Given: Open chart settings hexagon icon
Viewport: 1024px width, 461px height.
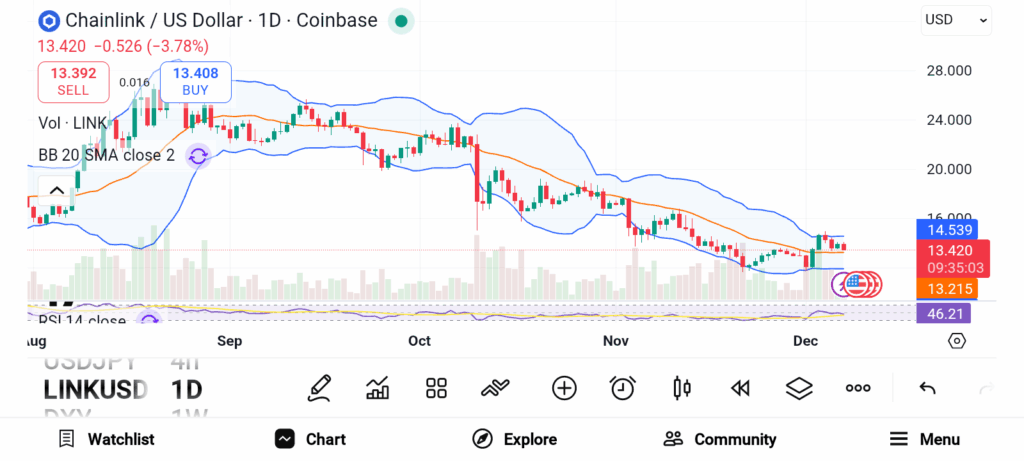Looking at the screenshot, I should pyautogui.click(x=957, y=341).
